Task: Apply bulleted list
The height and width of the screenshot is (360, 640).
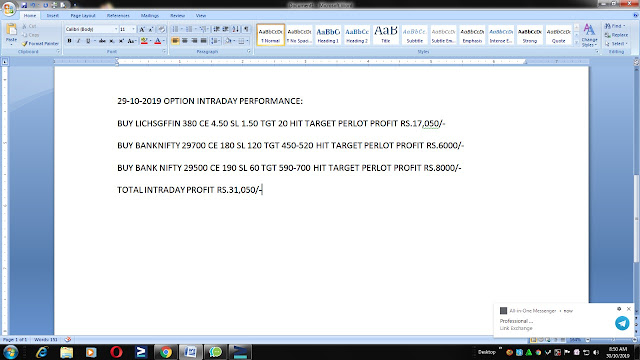Action: (175, 29)
